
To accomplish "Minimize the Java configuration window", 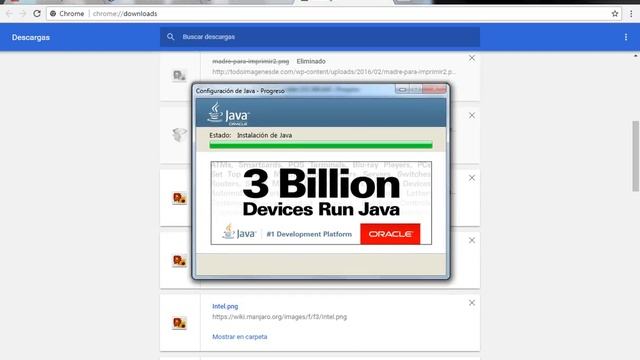I will (x=402, y=89).
